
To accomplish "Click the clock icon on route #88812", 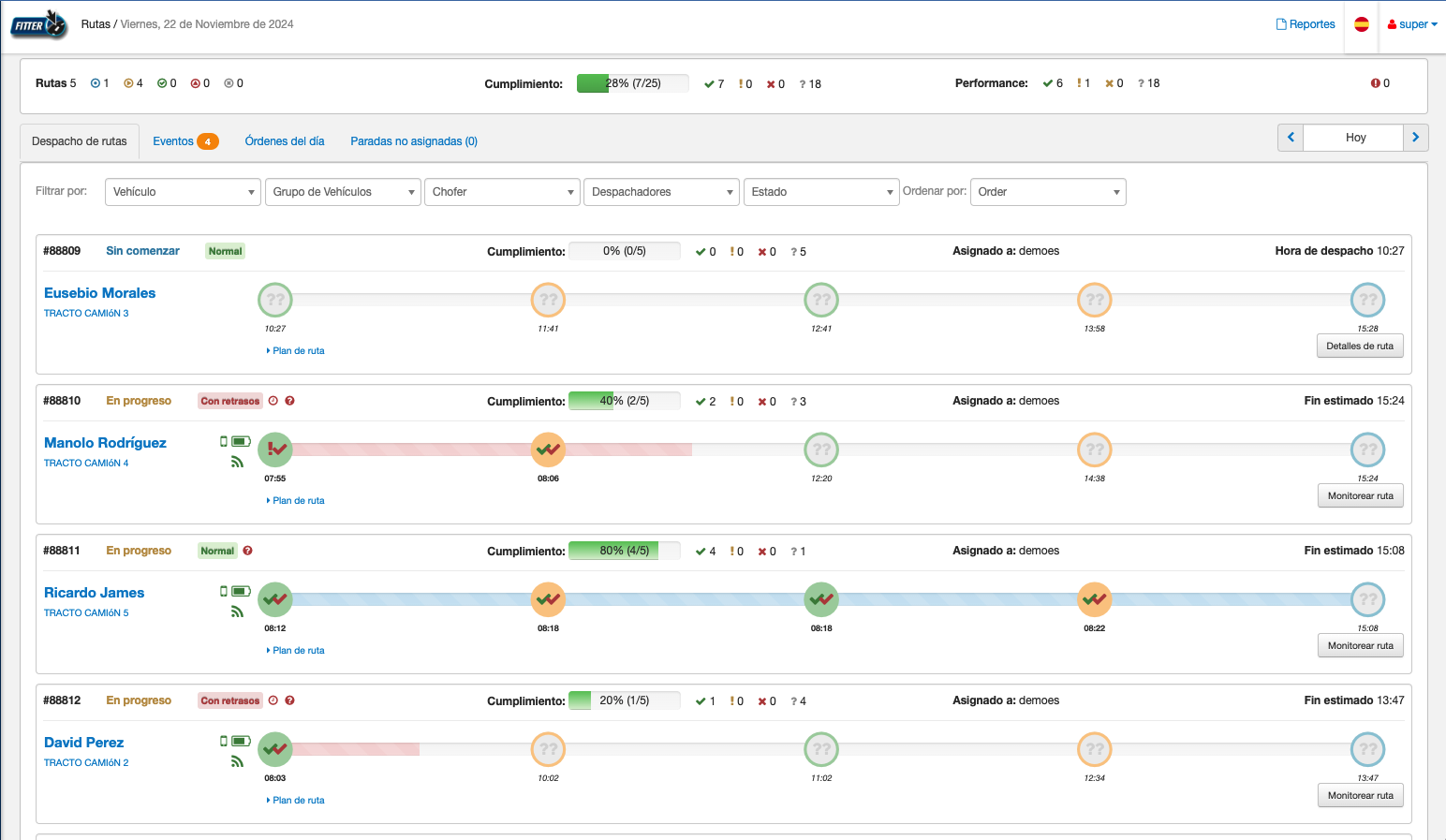I will coord(273,700).
